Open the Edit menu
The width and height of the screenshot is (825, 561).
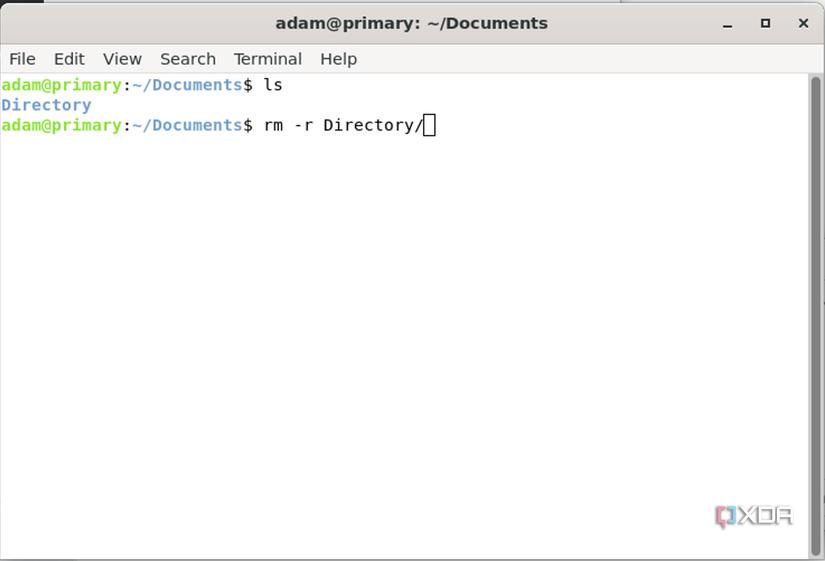(69, 59)
